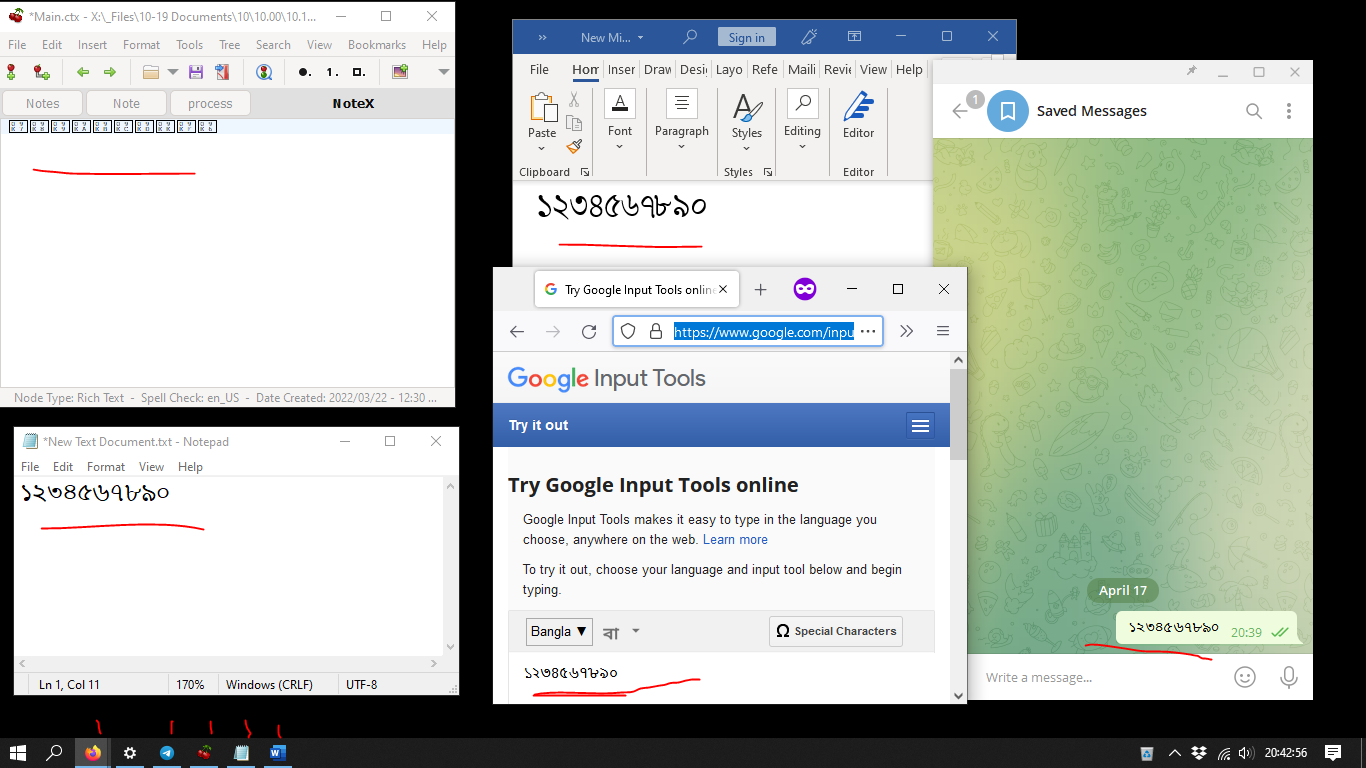The height and width of the screenshot is (768, 1366).
Task: Activate the Format Painter in Word
Action: coord(575,146)
